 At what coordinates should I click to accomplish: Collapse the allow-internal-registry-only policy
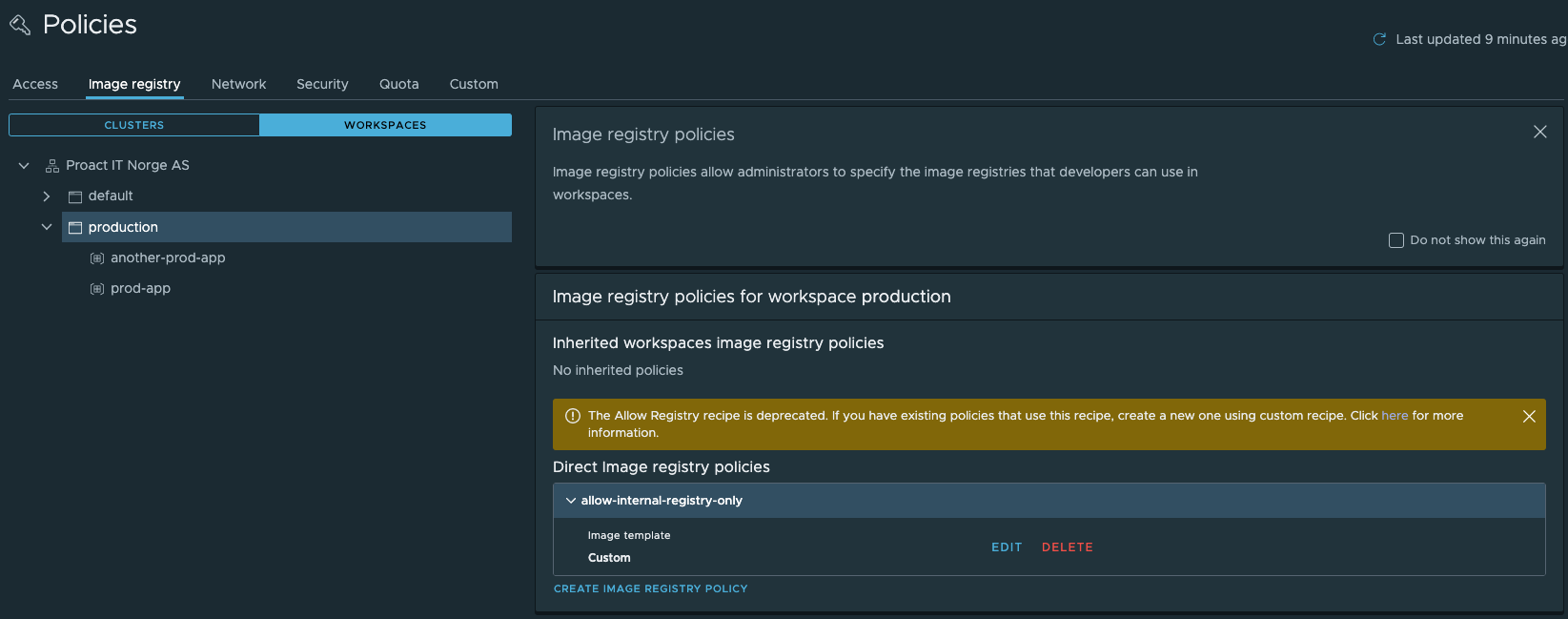point(571,501)
